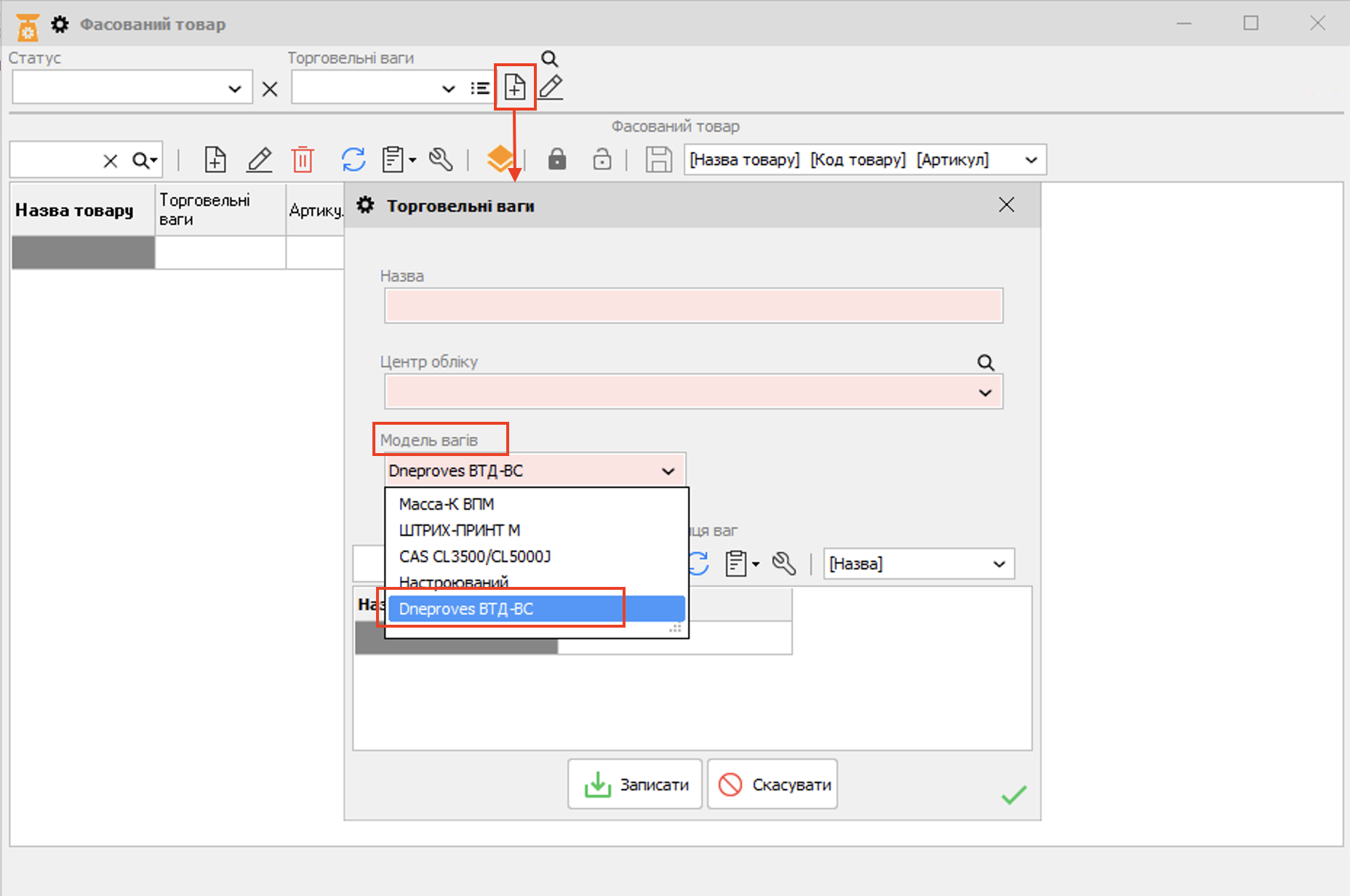Screen dimensions: 1350x896
Task: Expand the Центр обліку dropdown
Action: point(985,393)
